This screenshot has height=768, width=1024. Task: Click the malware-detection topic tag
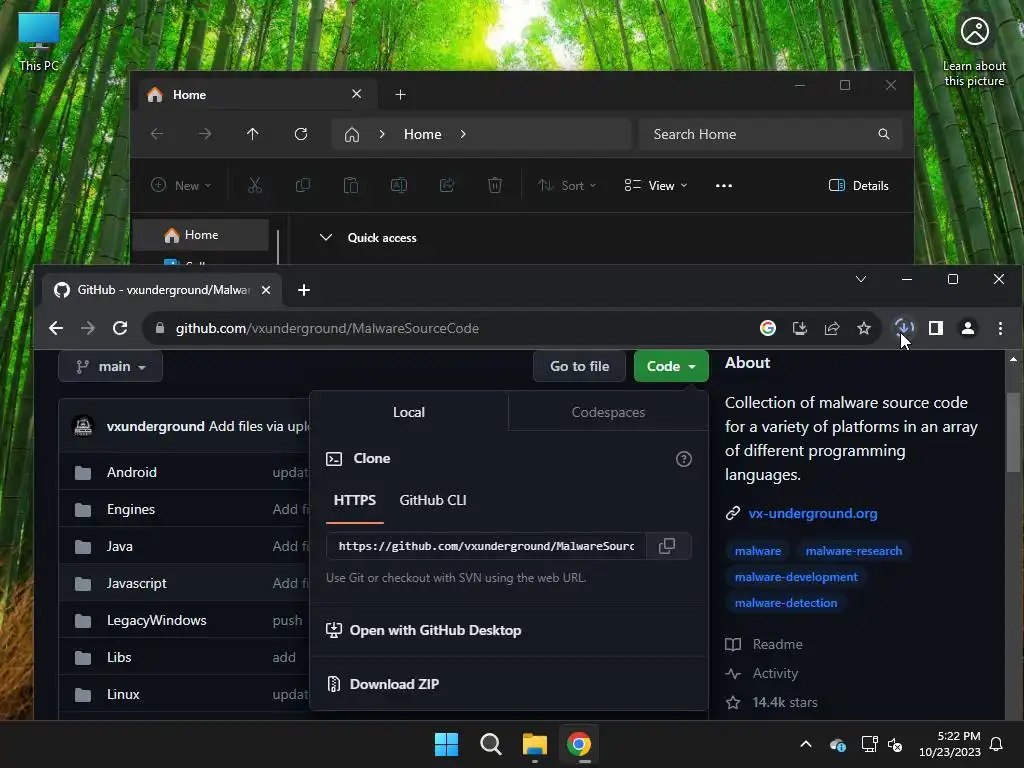coord(786,603)
